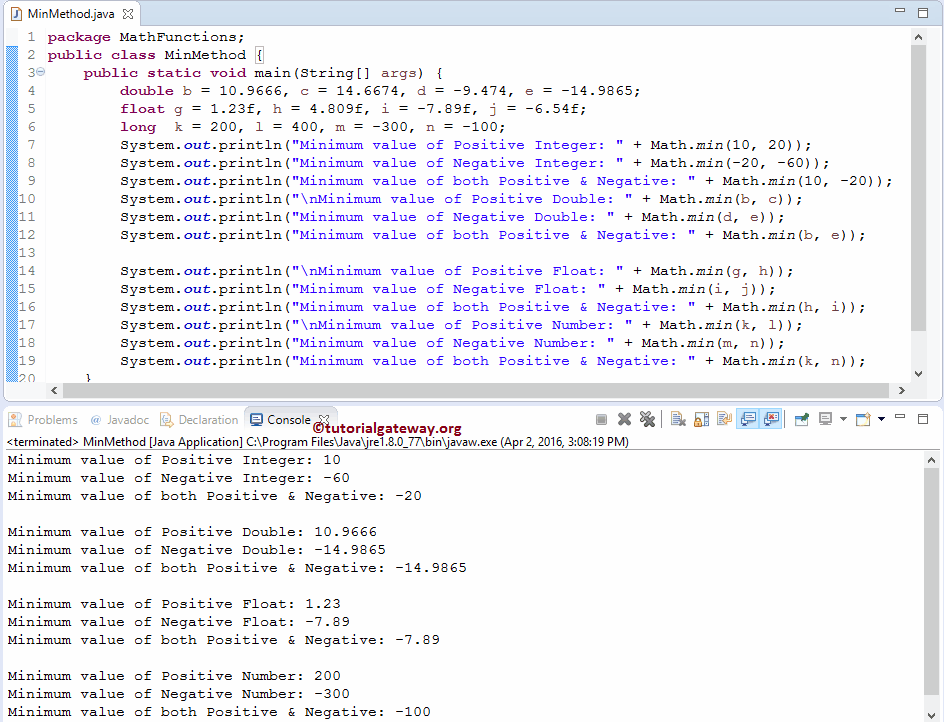Click the Remove Launch icon in Console toolbar
The width and height of the screenshot is (944, 722).
click(625, 420)
